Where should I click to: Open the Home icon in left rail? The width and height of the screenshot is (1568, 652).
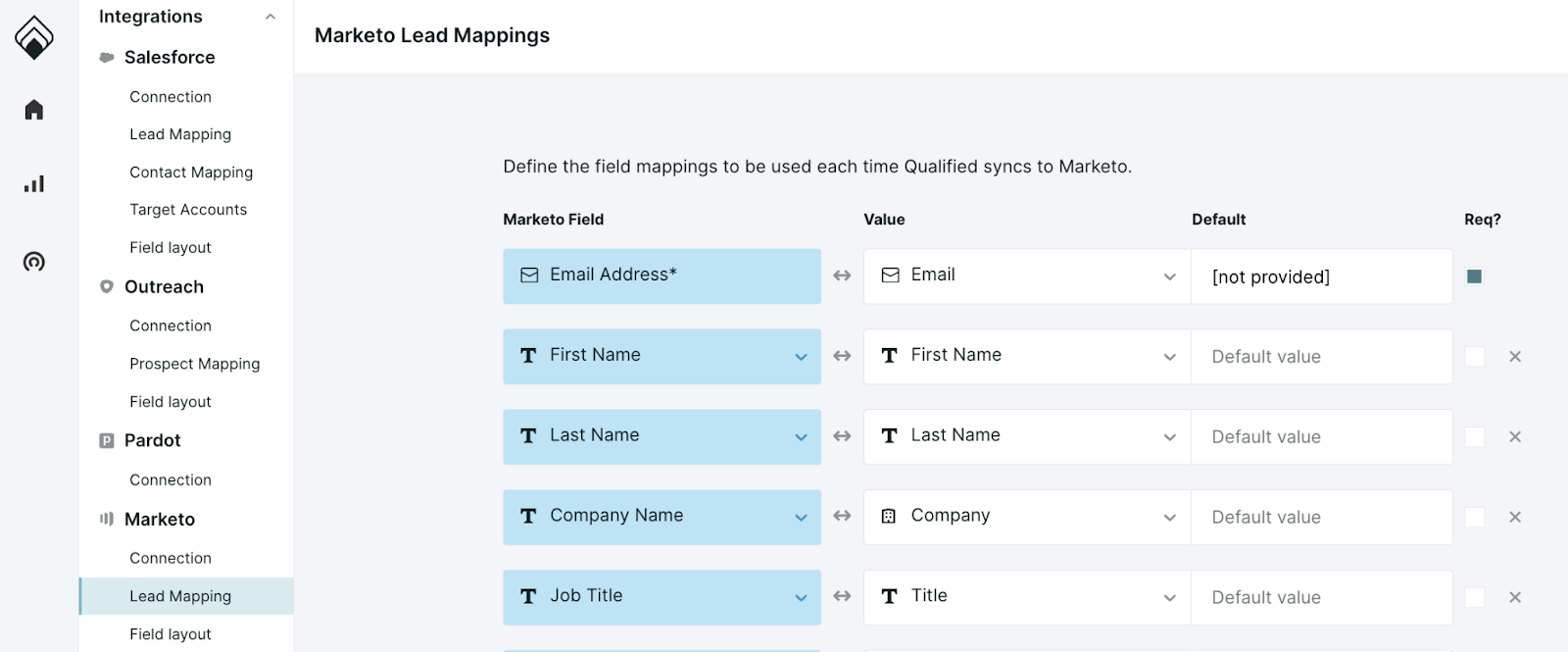point(34,110)
